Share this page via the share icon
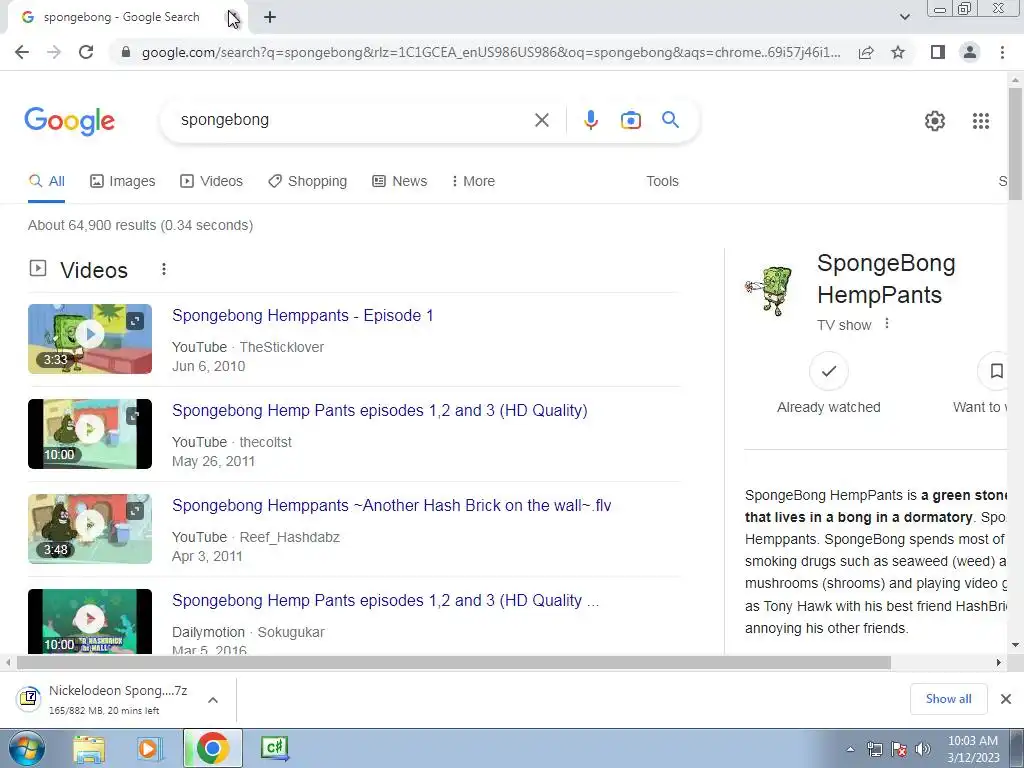 (x=866, y=52)
